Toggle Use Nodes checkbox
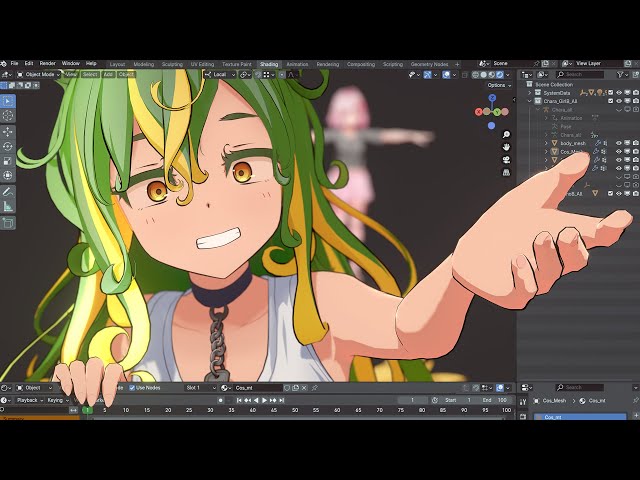The height and width of the screenshot is (480, 640). tap(132, 388)
